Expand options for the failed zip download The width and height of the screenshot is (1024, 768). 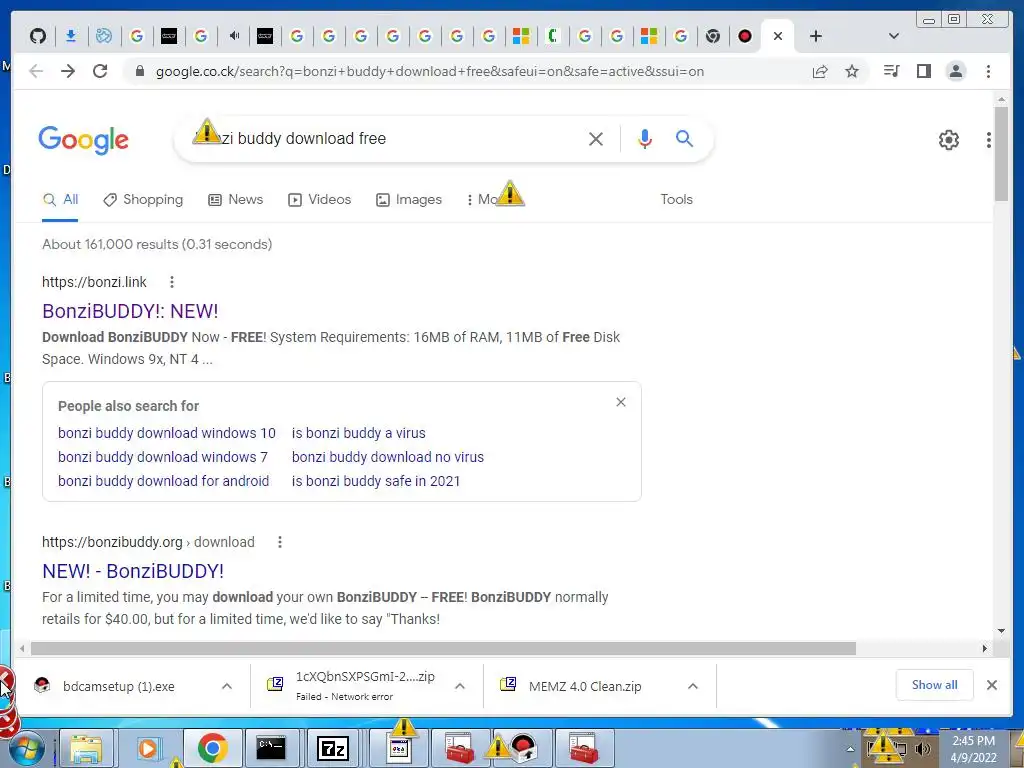[460, 686]
